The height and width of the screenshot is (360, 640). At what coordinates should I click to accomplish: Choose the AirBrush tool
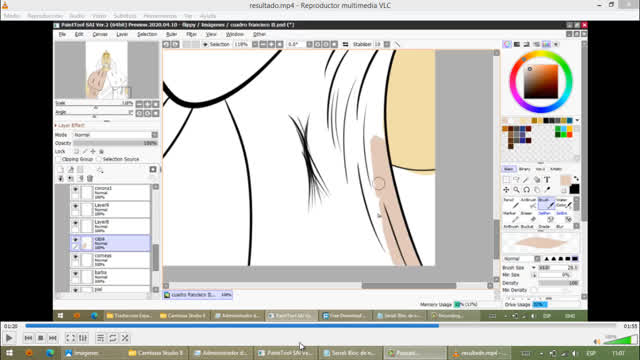pyautogui.click(x=529, y=203)
